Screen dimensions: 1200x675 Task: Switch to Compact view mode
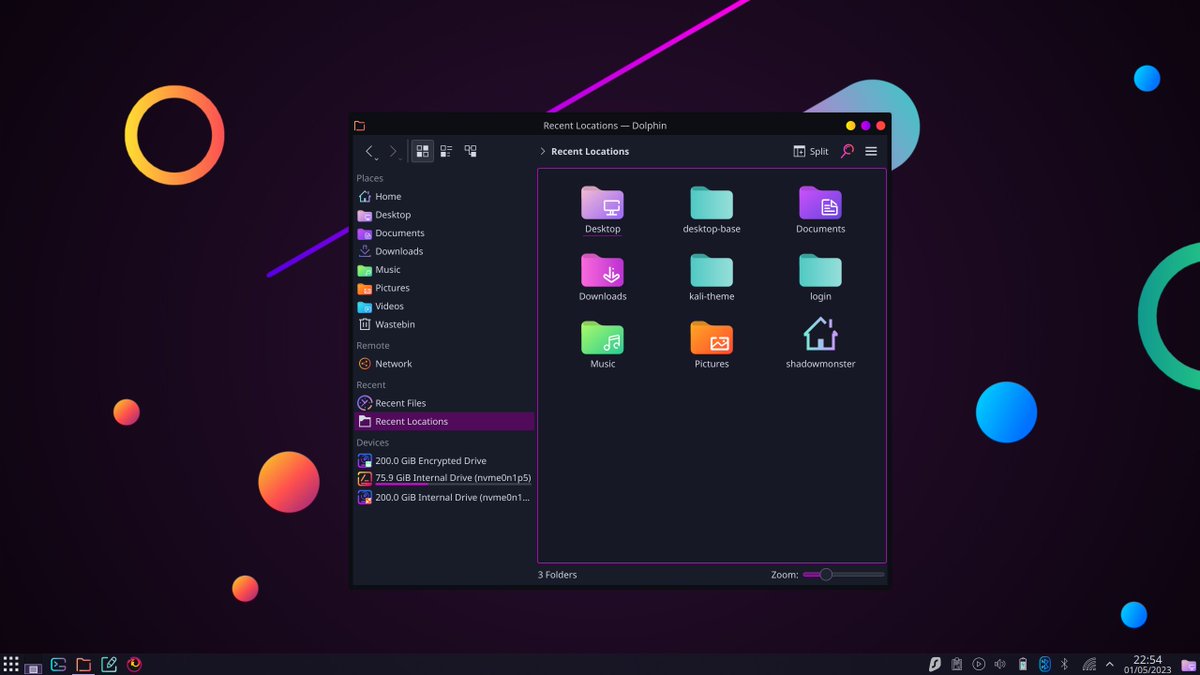(x=446, y=151)
